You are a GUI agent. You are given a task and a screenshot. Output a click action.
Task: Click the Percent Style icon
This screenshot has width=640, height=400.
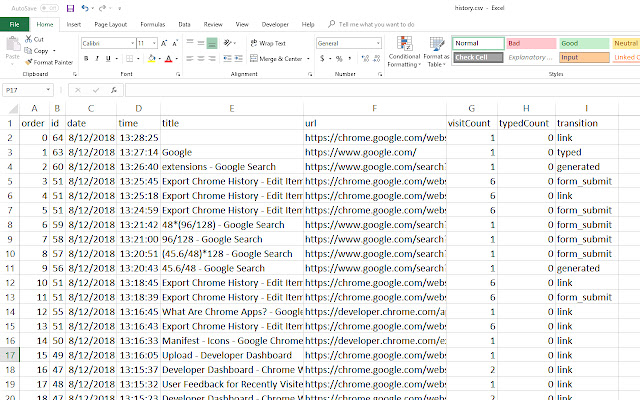click(339, 59)
